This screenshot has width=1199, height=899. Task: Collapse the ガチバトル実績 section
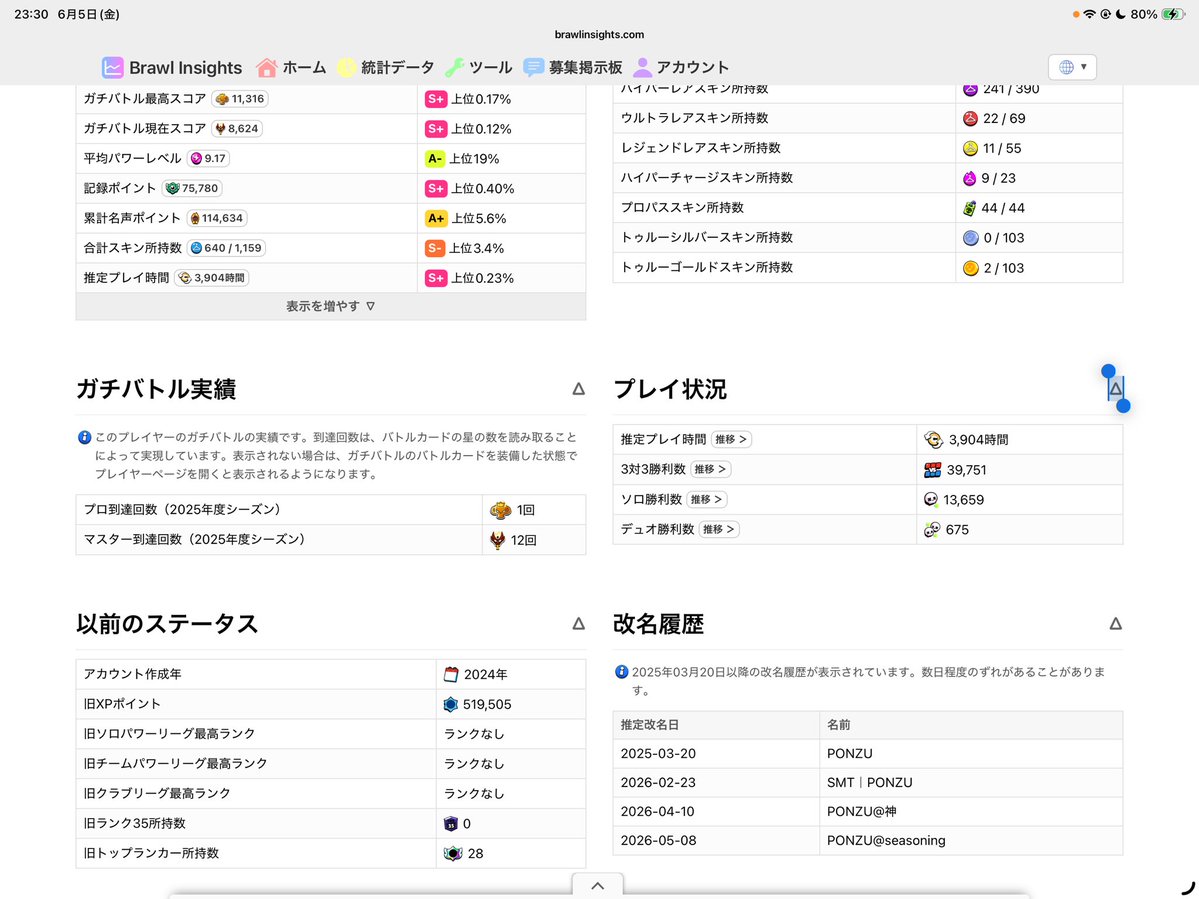tap(578, 389)
